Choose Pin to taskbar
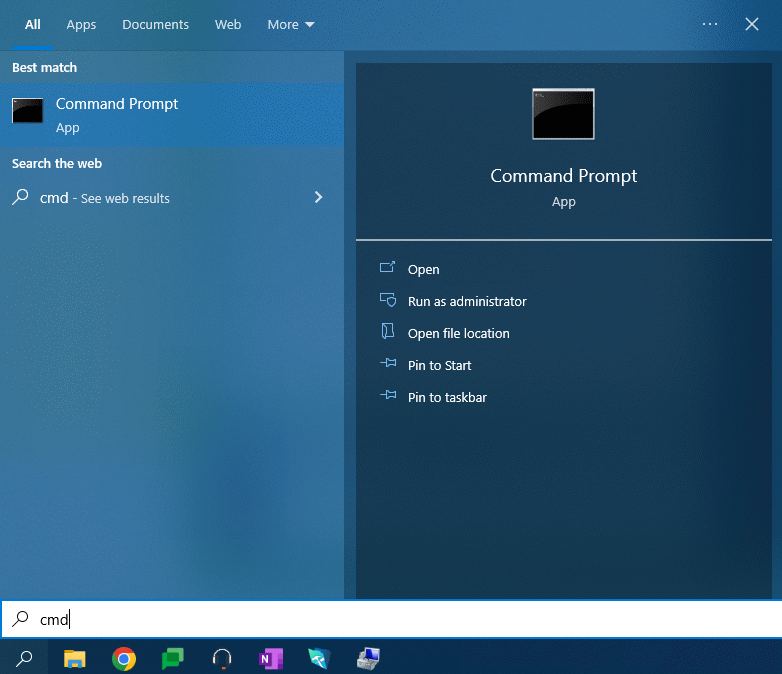This screenshot has height=674, width=782. point(447,397)
